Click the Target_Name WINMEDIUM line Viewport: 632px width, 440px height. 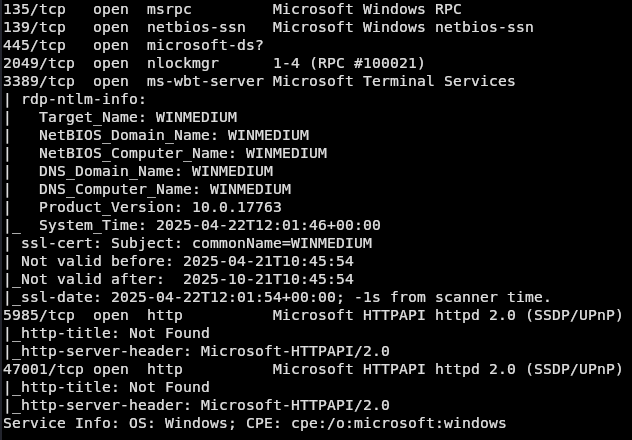tap(138, 117)
